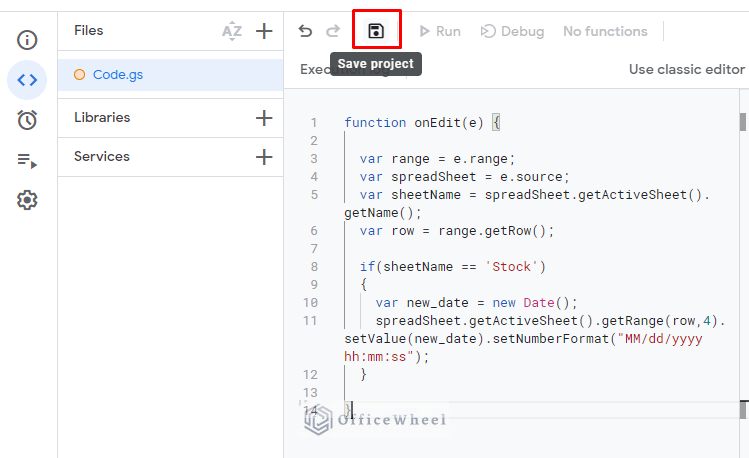Image resolution: width=749 pixels, height=458 pixels.
Task: Click line number 7 in gutter
Action: point(314,249)
